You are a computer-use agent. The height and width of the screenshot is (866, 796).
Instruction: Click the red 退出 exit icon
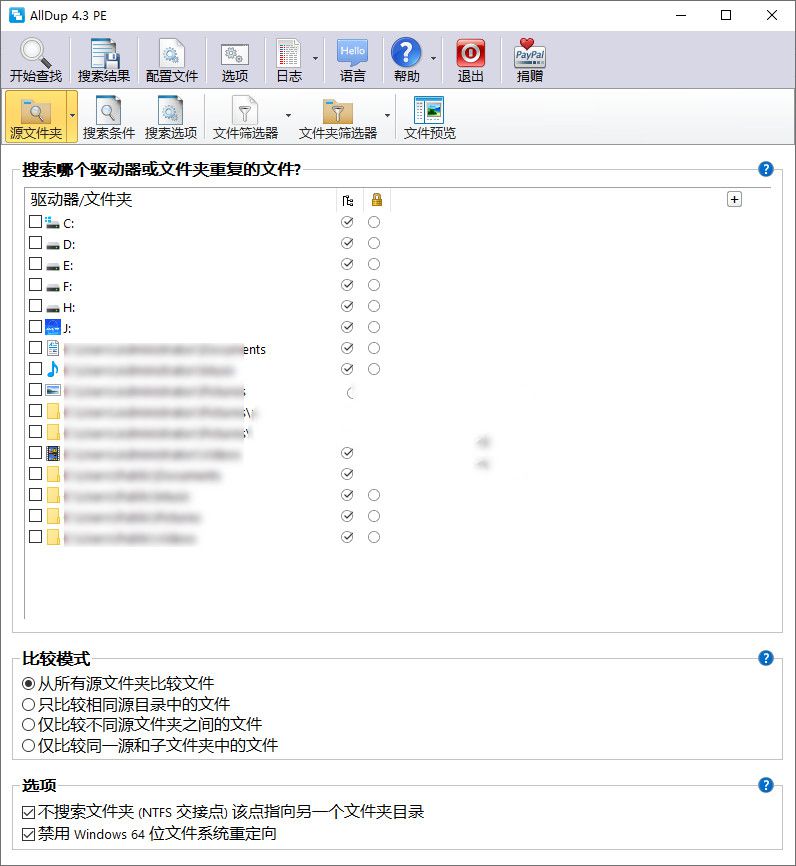click(x=470, y=53)
